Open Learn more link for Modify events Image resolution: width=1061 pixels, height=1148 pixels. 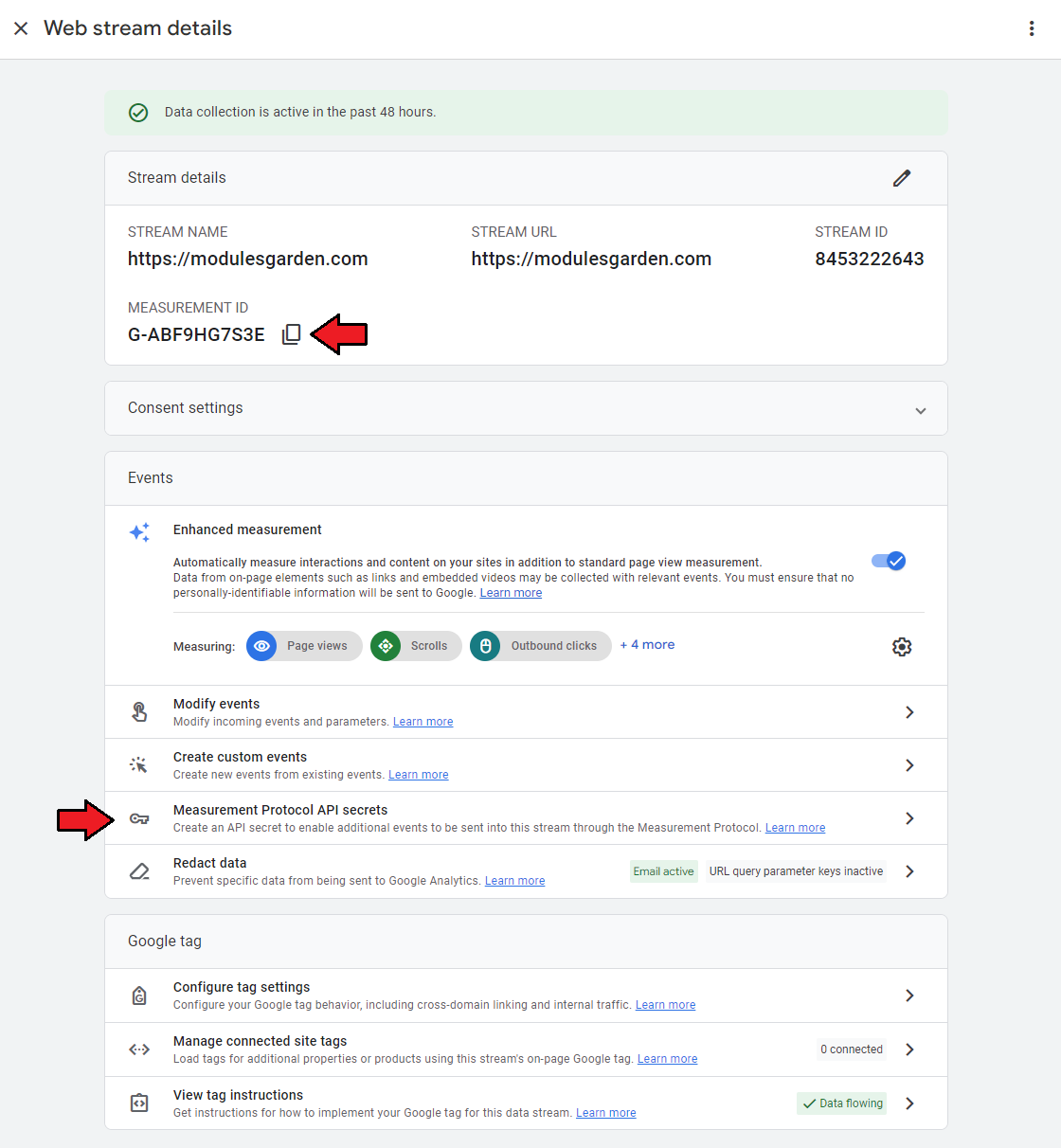(x=423, y=722)
